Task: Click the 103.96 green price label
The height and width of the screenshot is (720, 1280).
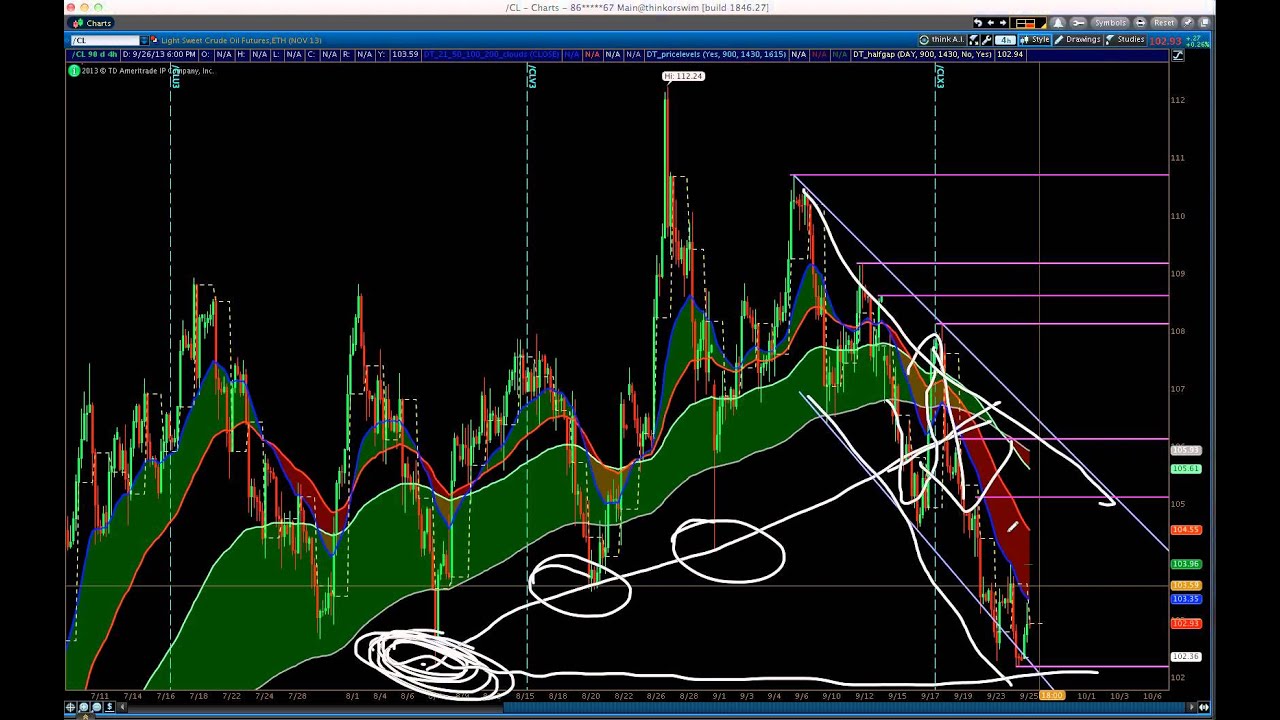Action: tap(1186, 565)
